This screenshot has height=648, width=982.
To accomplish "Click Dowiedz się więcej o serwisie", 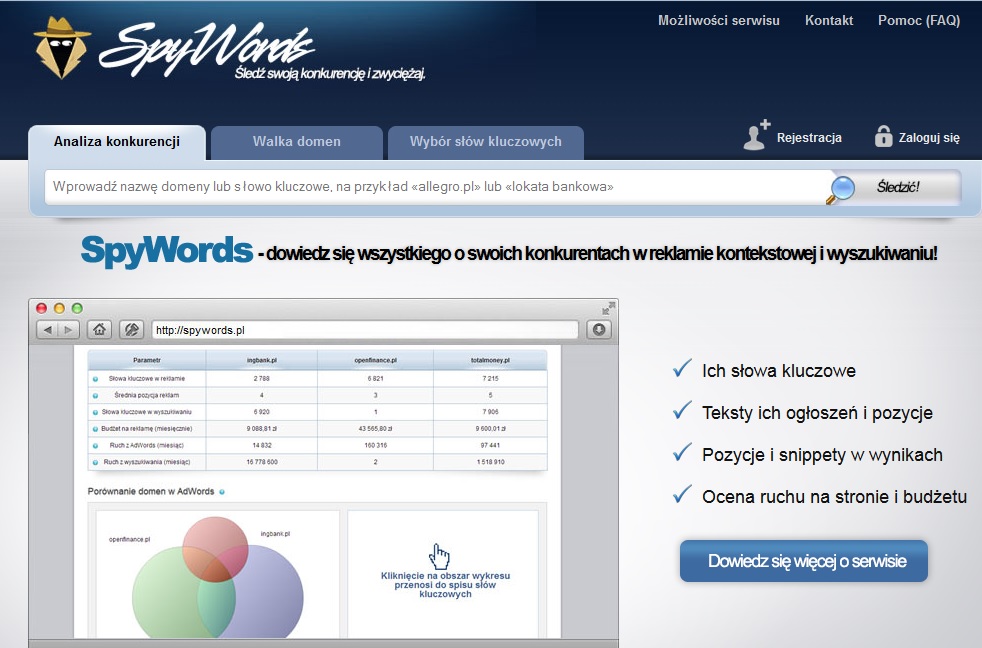I will coord(805,561).
